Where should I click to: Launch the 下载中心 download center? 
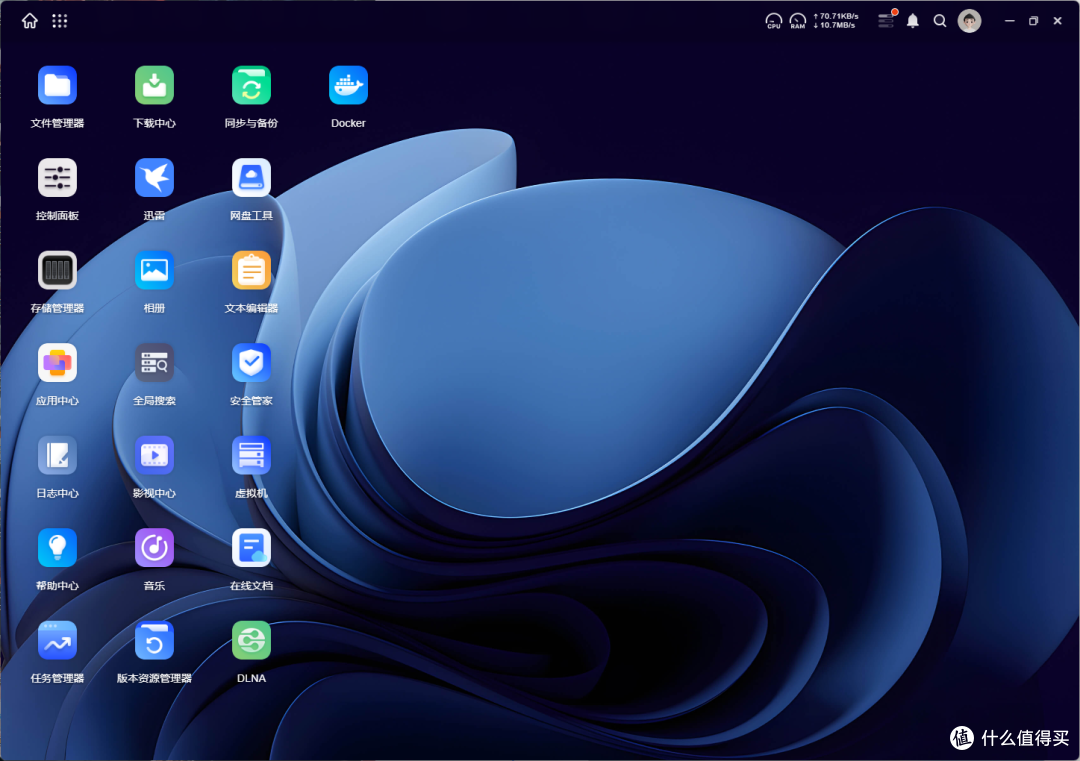154,85
